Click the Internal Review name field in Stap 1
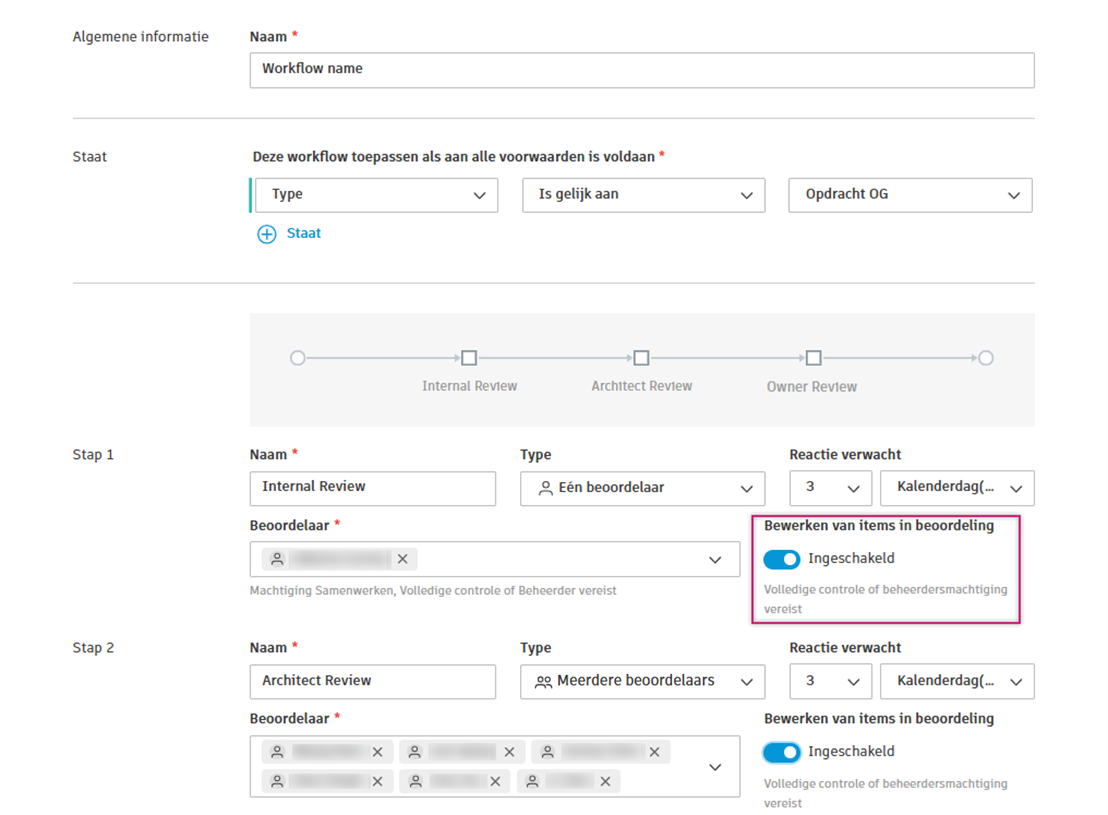The width and height of the screenshot is (1108, 815). [x=372, y=488]
